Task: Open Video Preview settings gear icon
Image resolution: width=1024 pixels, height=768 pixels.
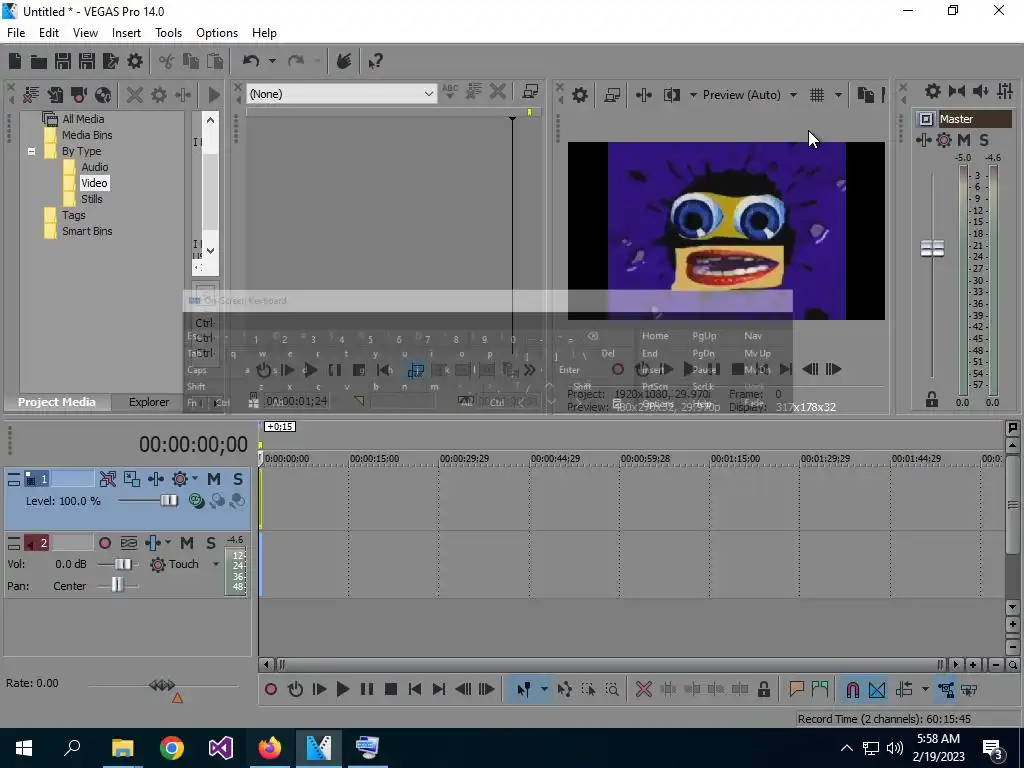Action: coord(579,95)
